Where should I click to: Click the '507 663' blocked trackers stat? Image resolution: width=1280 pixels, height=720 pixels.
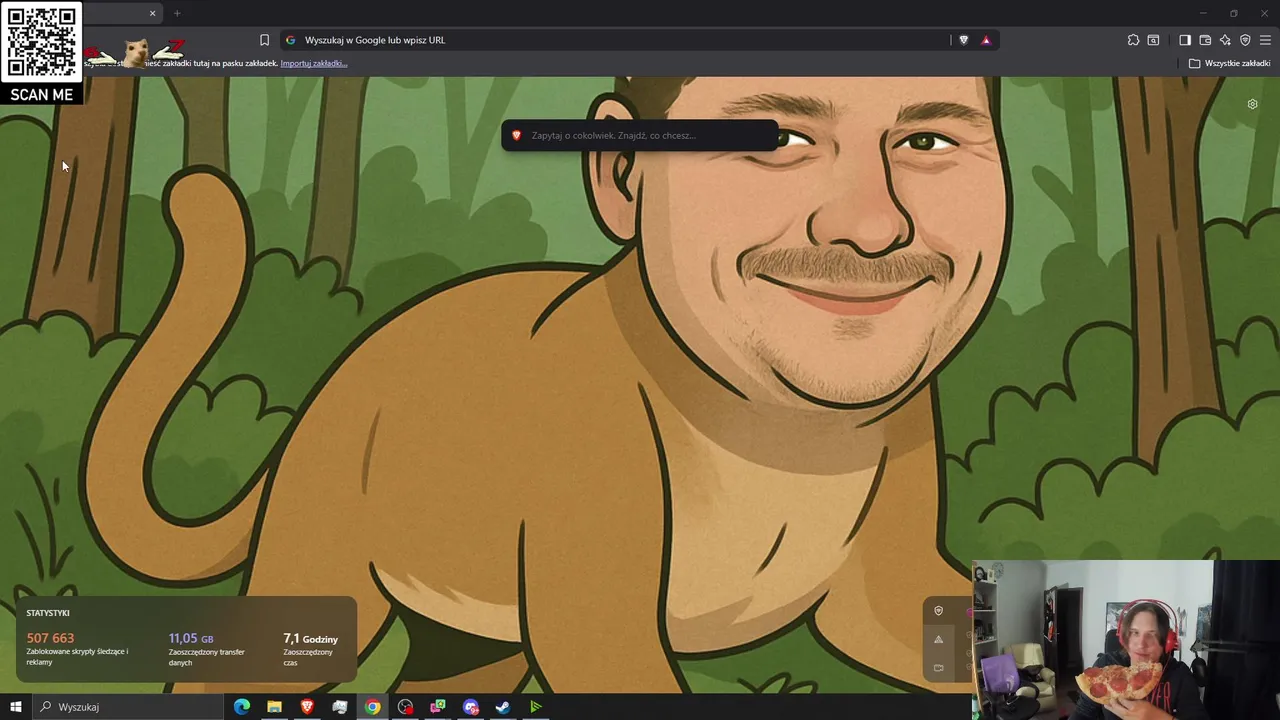(x=50, y=638)
